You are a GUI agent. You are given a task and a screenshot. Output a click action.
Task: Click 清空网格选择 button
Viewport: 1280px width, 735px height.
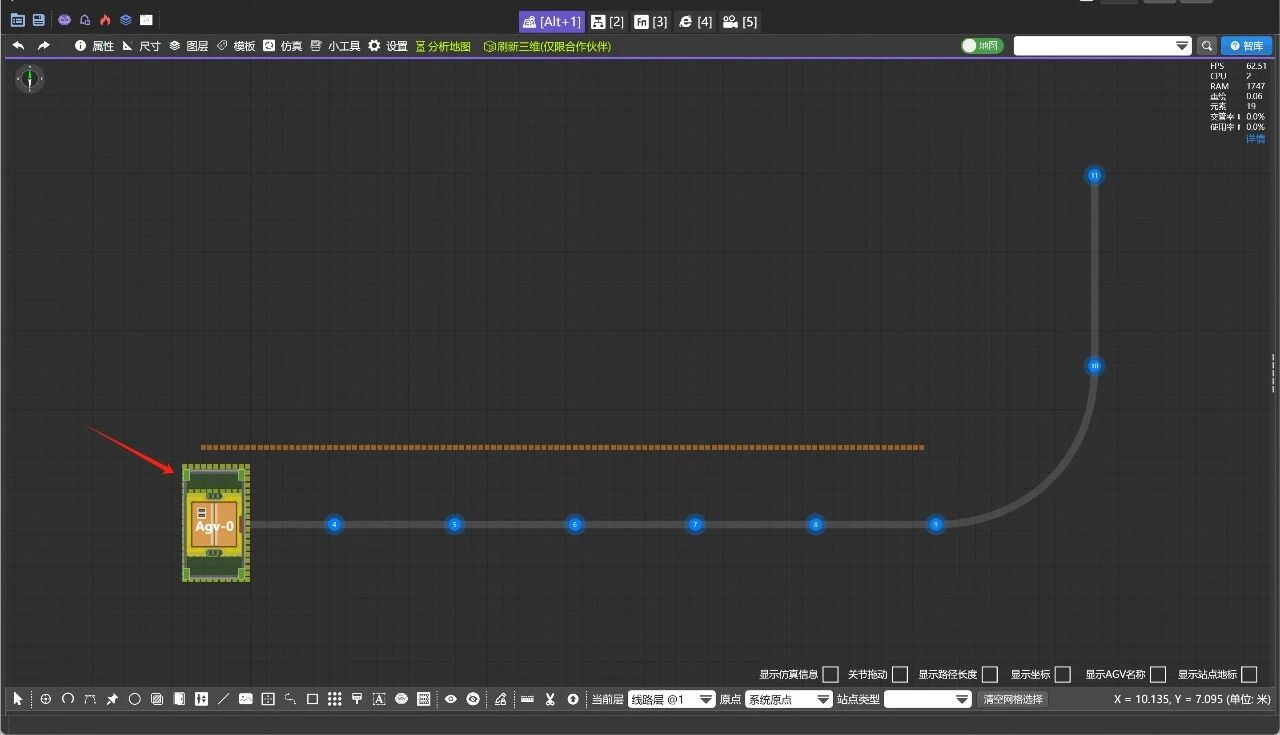pos(1012,699)
